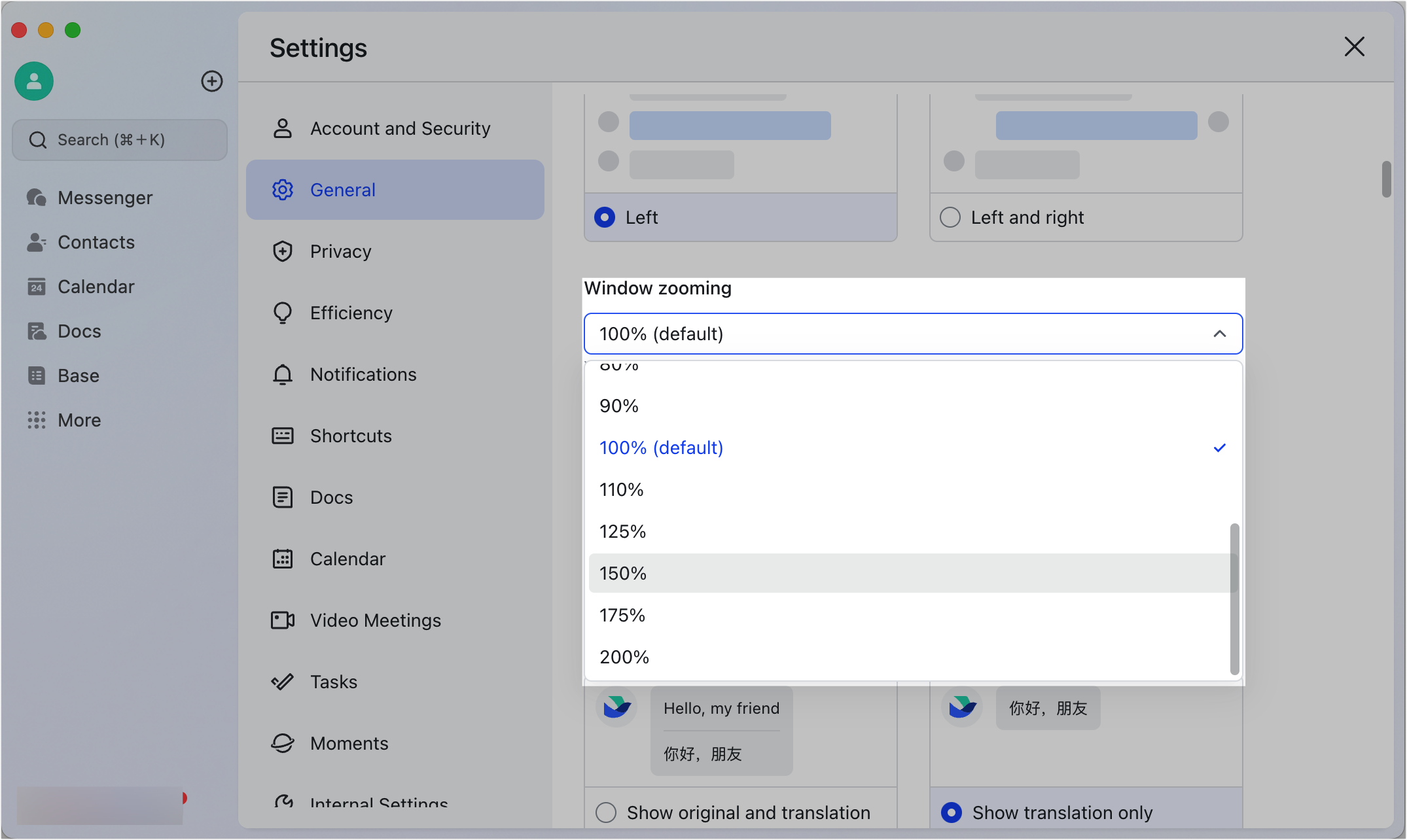The image size is (1407, 840).
Task: Open Contacts from the left sidebar
Action: [96, 242]
